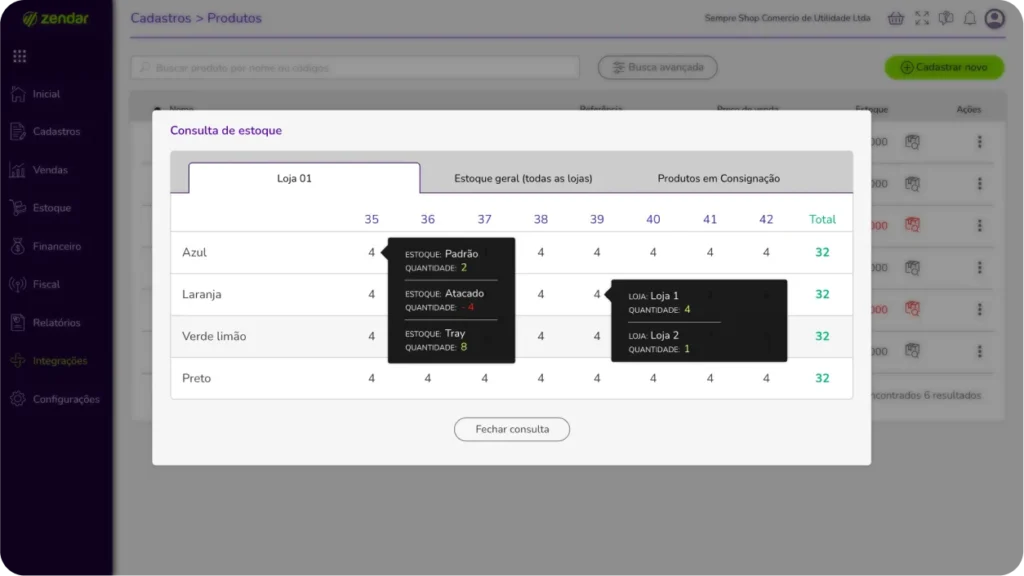The image size is (1024, 576).
Task: Select the Loja 01 tab
Action: tap(304, 178)
